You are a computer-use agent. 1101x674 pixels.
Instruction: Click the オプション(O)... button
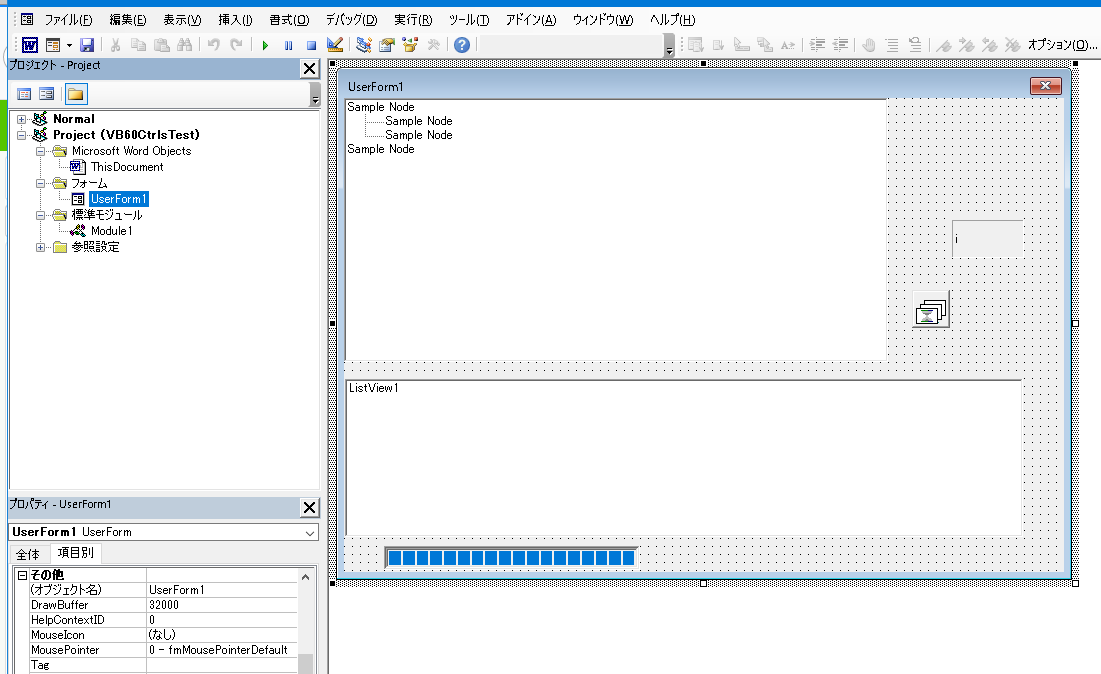1061,45
